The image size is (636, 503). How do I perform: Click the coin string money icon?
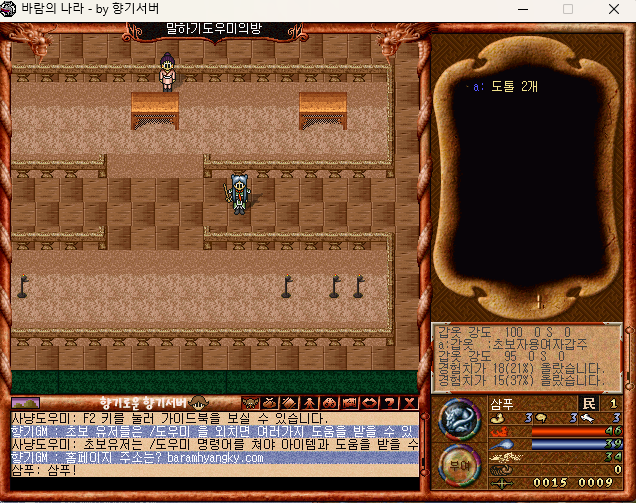(501, 471)
